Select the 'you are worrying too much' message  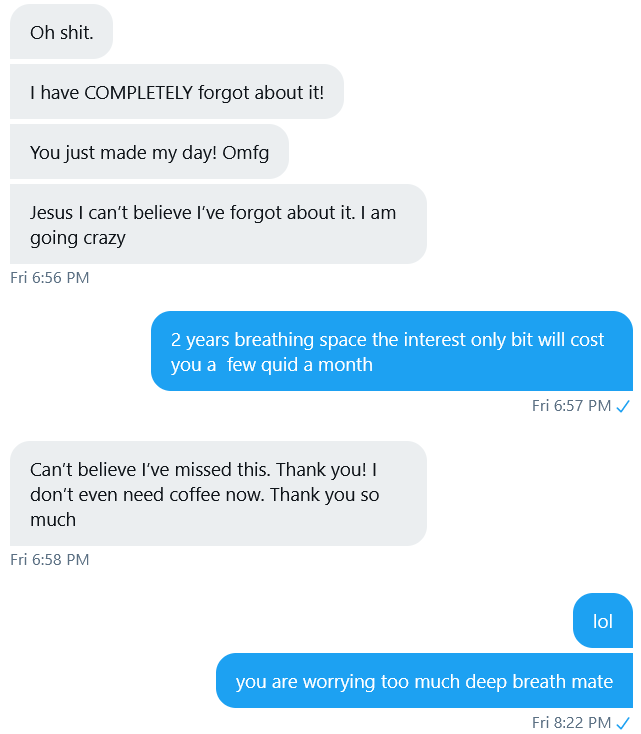pos(424,681)
